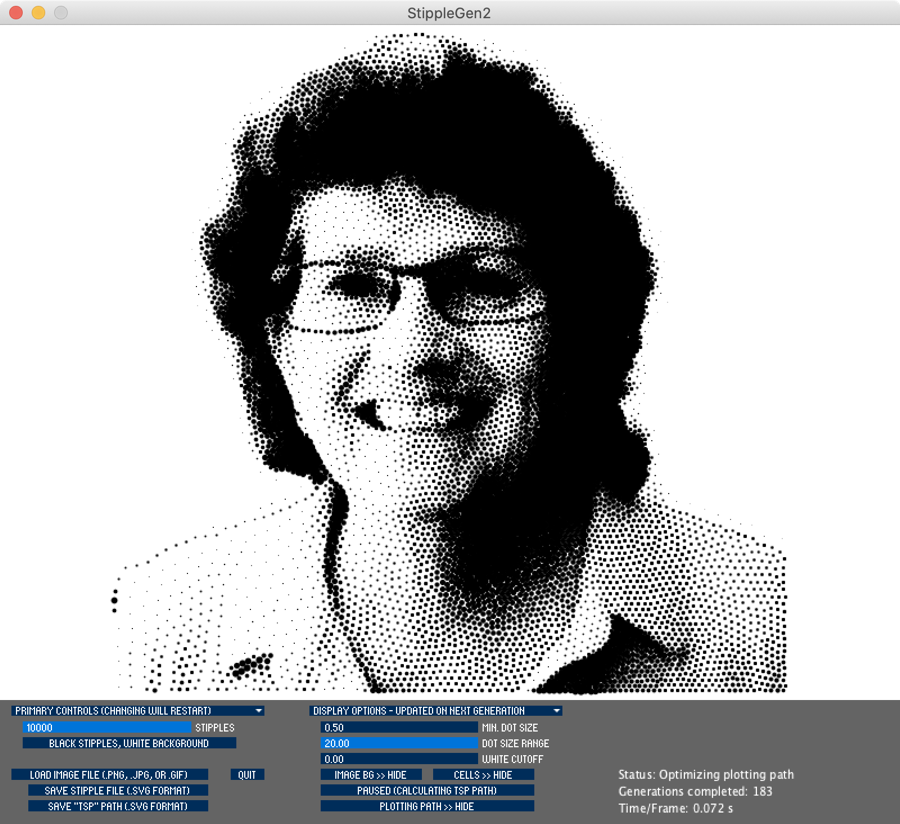
Task: Click the StippleGen2 title bar
Action: (x=450, y=13)
